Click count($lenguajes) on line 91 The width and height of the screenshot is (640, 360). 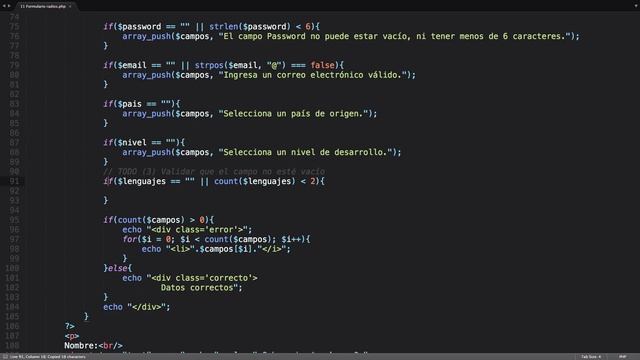tap(255, 181)
